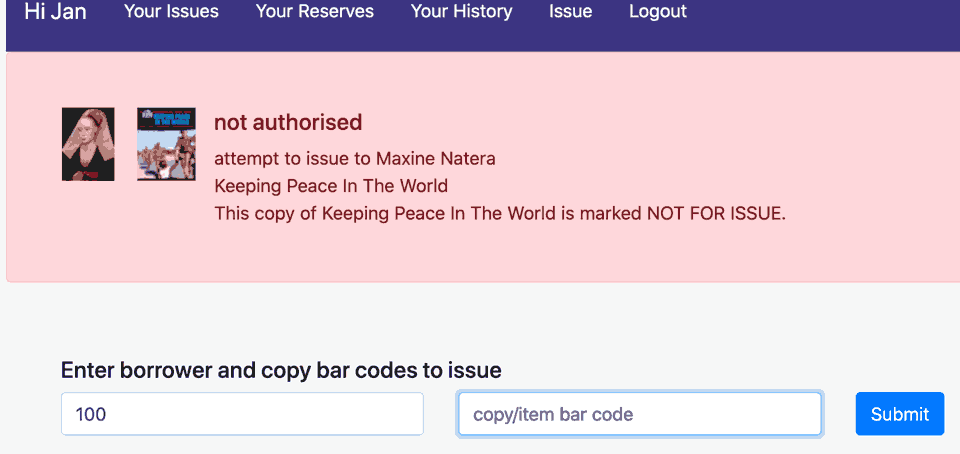This screenshot has height=454, width=960.
Task: Log out using the Logout link
Action: point(657,12)
